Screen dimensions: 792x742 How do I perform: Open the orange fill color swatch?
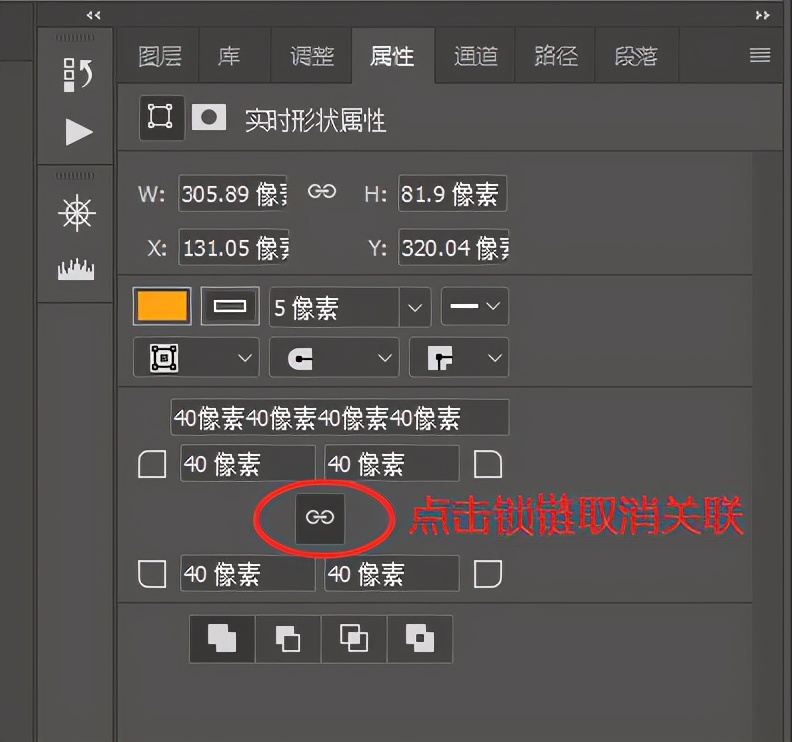point(162,306)
